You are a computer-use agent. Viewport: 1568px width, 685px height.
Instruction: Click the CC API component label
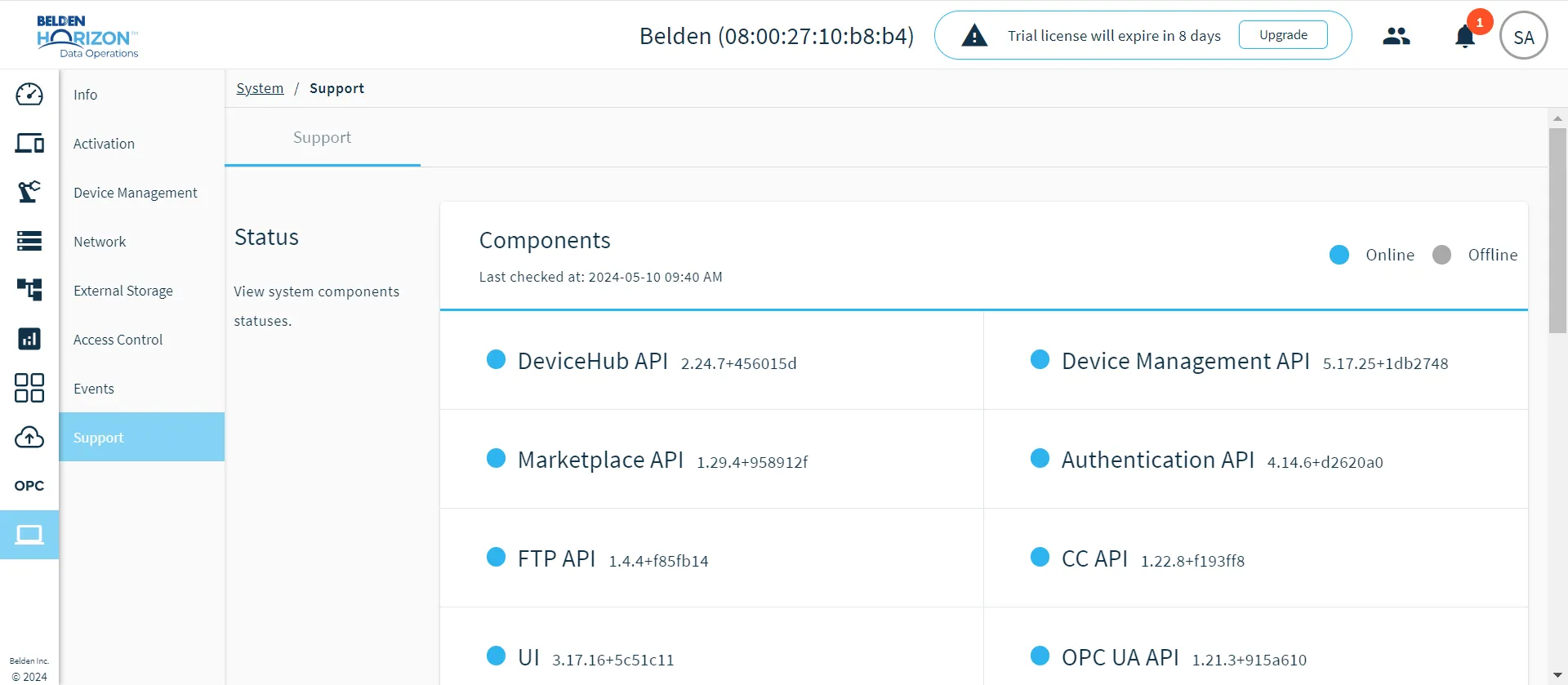tap(1094, 558)
